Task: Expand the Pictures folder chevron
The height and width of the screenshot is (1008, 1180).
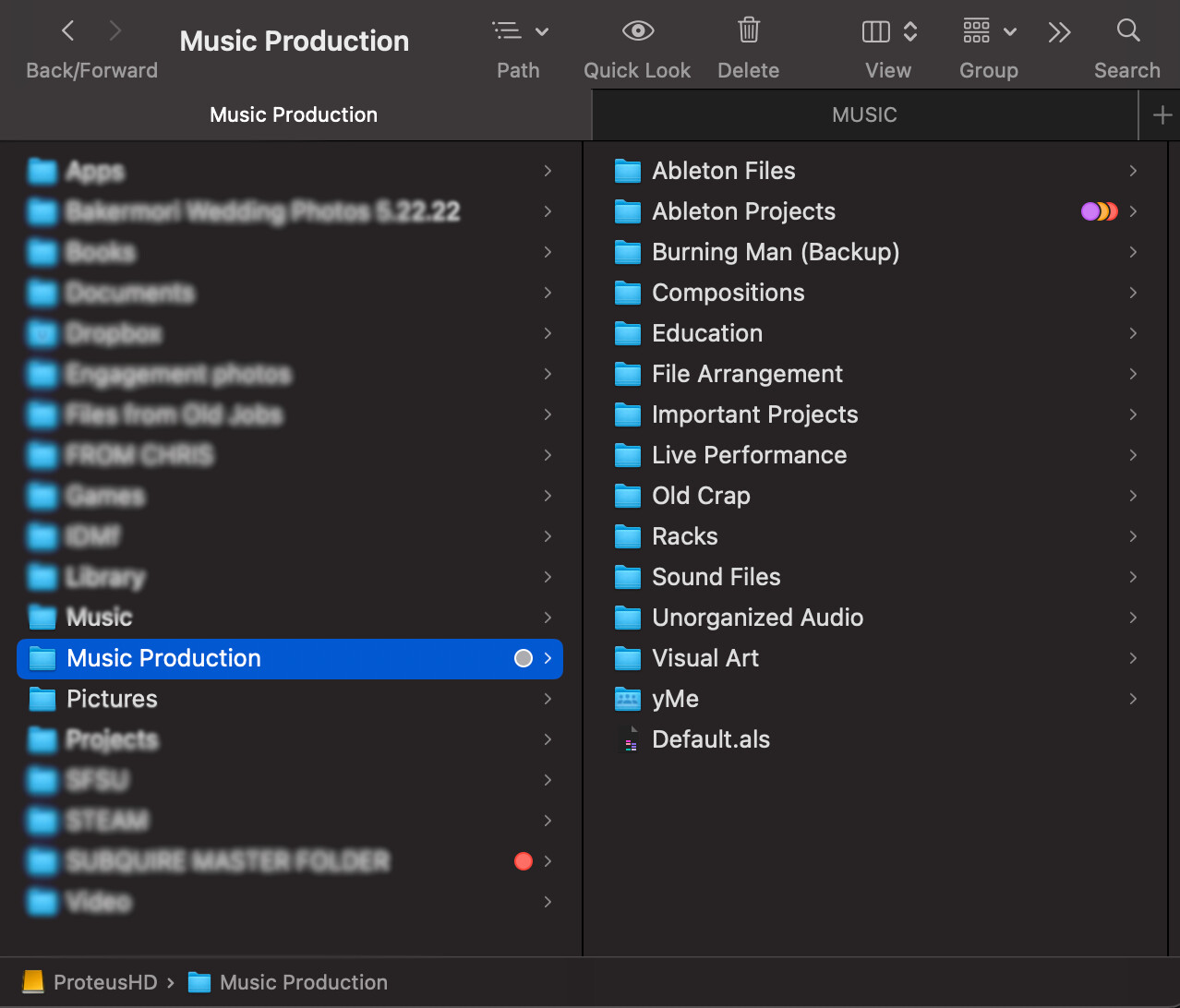Action: point(548,699)
